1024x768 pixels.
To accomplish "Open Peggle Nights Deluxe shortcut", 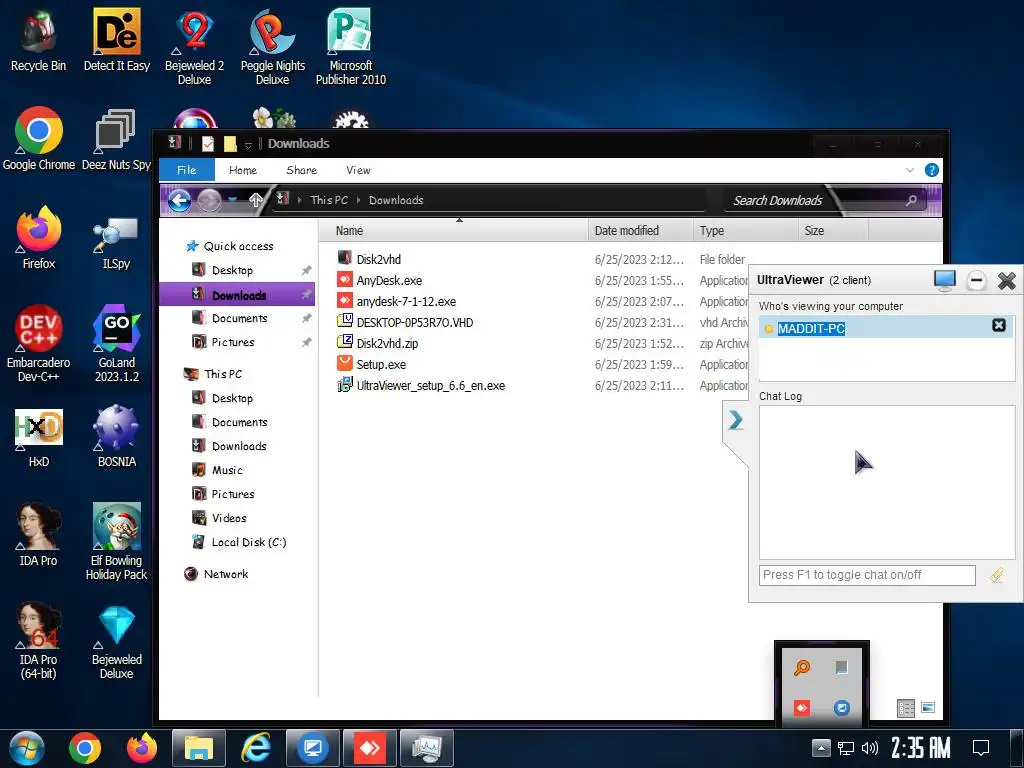I will (x=272, y=47).
